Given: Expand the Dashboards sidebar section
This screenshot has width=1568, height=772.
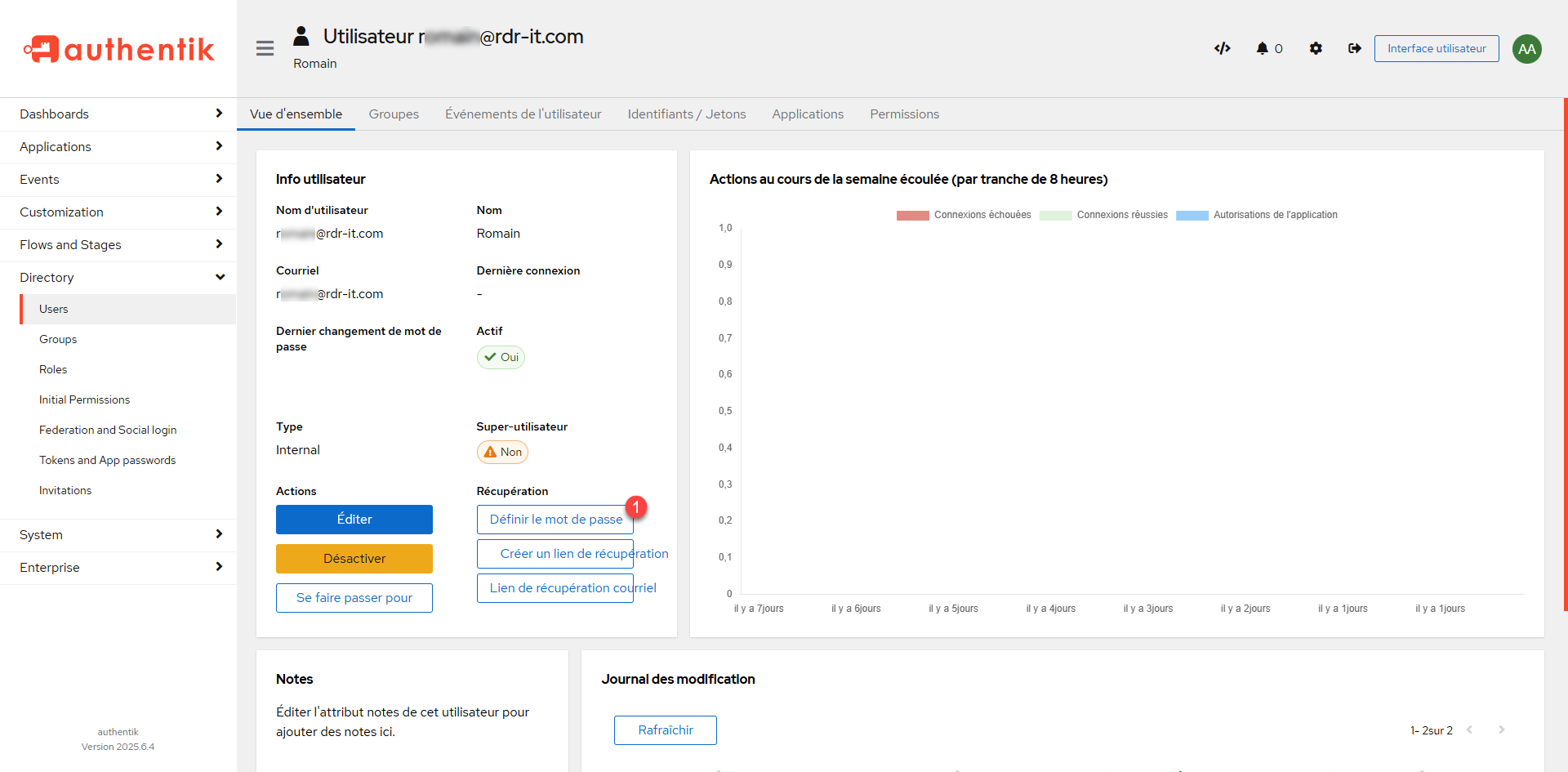Looking at the screenshot, I should 118,114.
